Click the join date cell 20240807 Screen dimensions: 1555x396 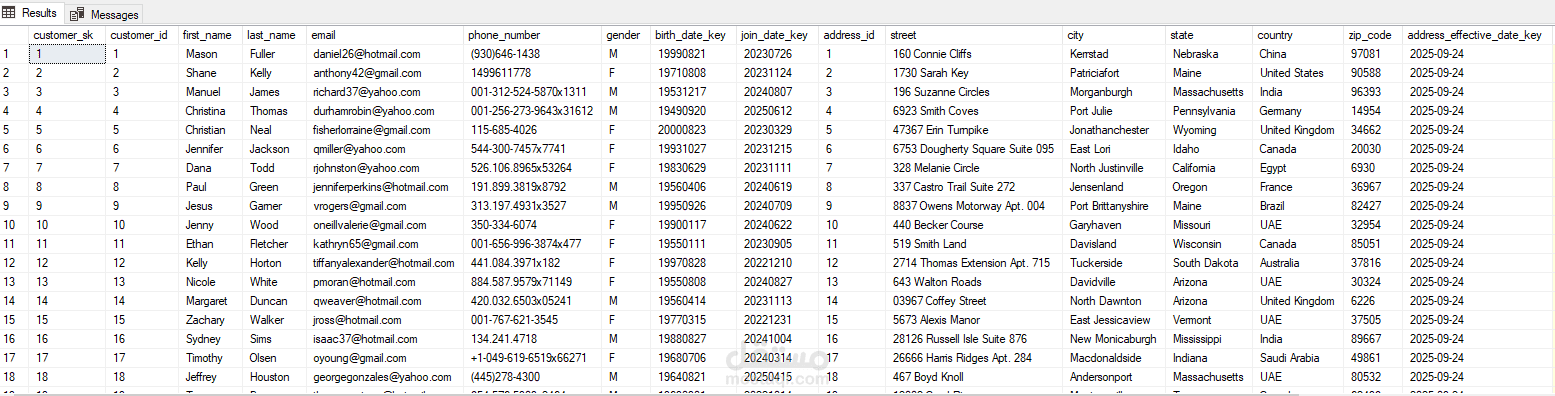pyautogui.click(x=778, y=92)
